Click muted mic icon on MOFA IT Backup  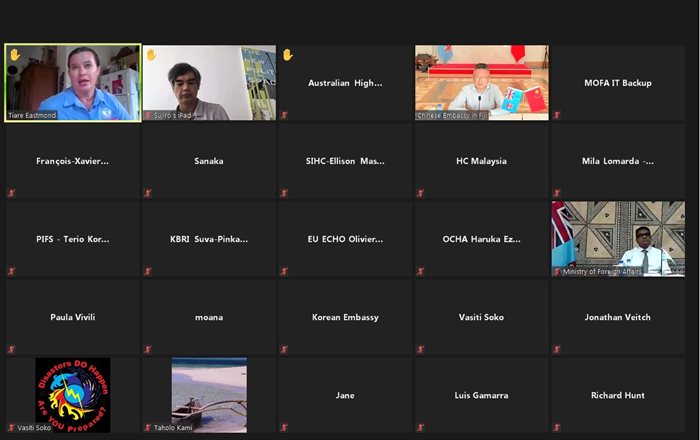(557, 115)
